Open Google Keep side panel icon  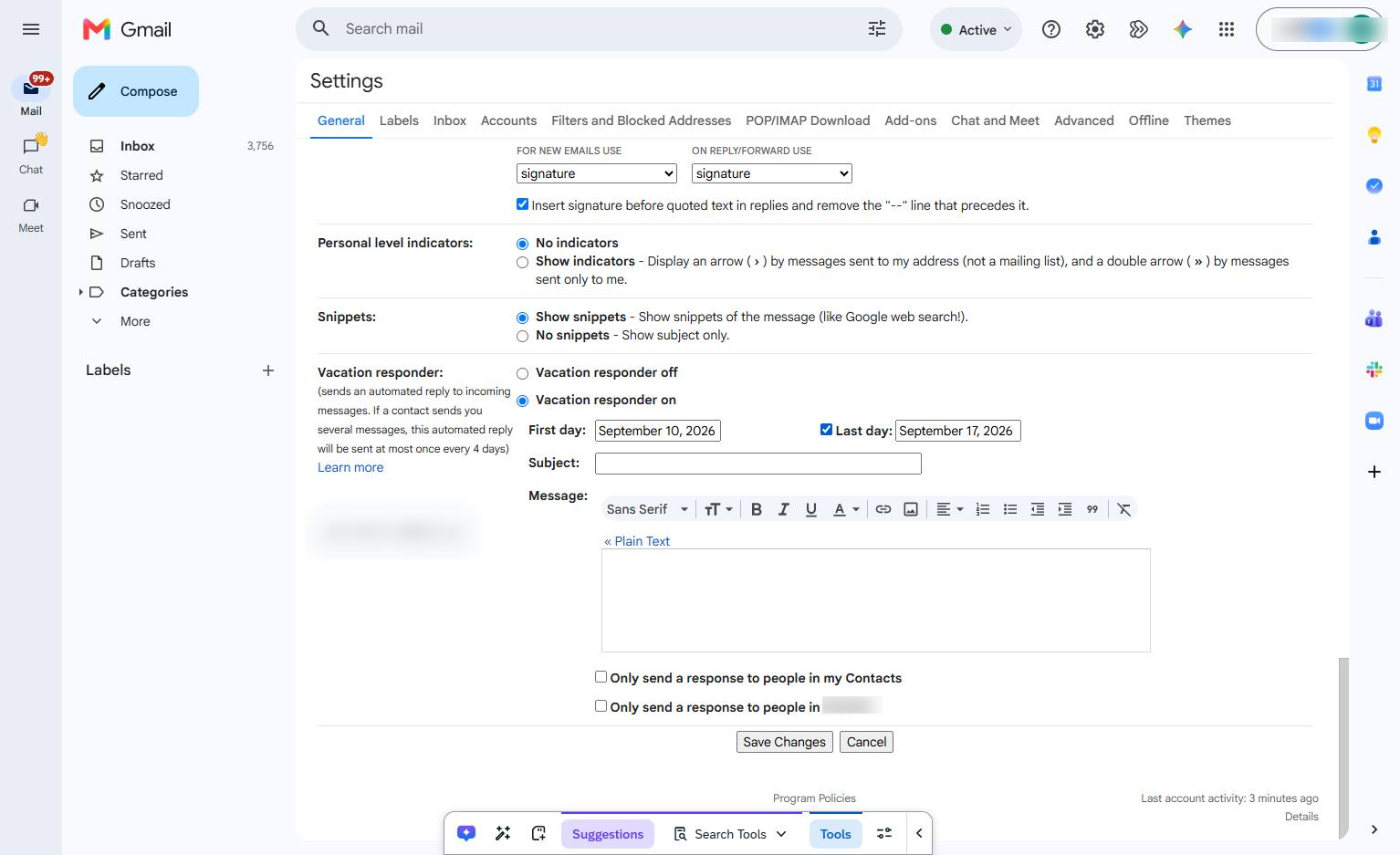(1374, 135)
